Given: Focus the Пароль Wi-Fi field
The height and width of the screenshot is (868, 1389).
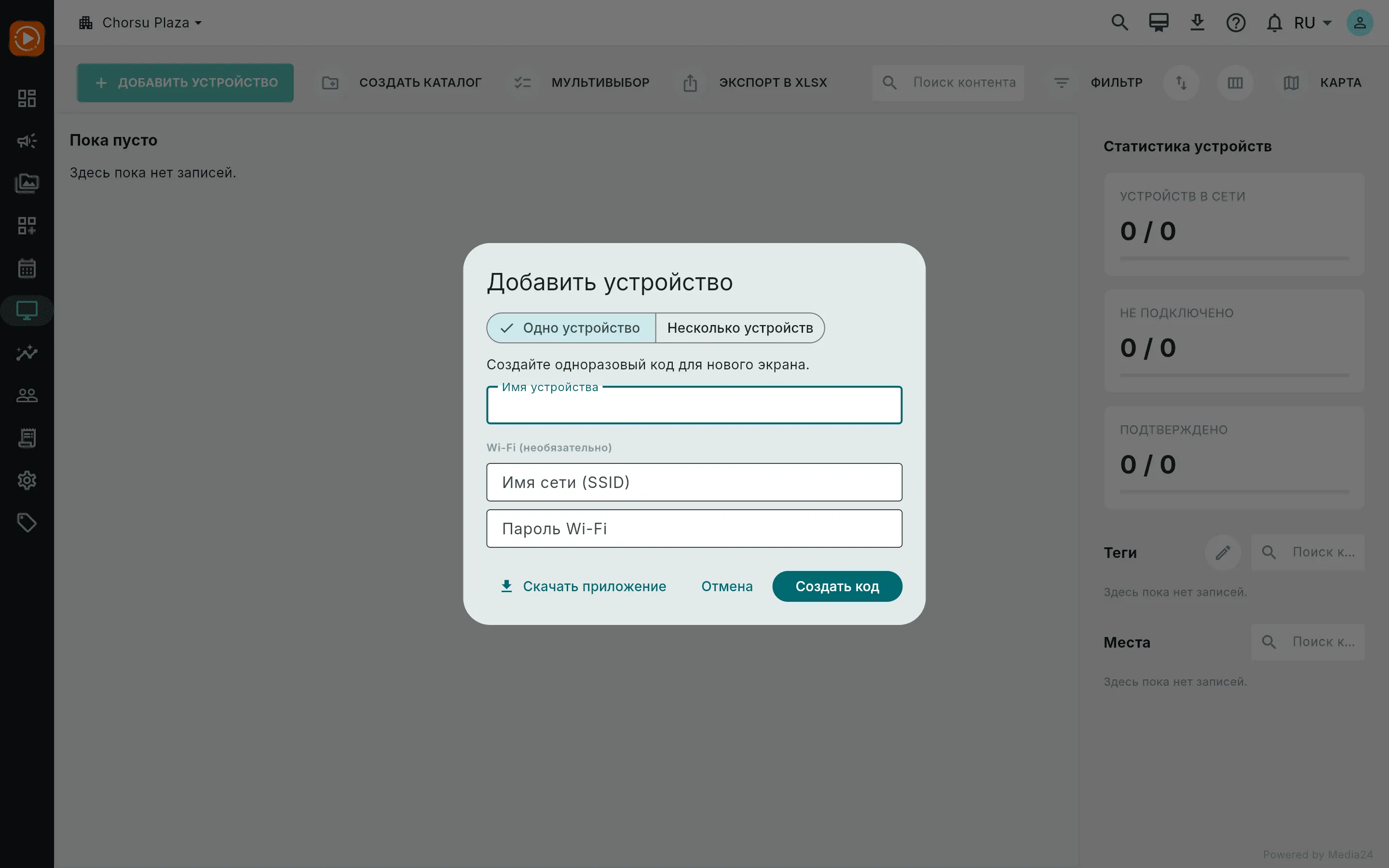Looking at the screenshot, I should [694, 528].
